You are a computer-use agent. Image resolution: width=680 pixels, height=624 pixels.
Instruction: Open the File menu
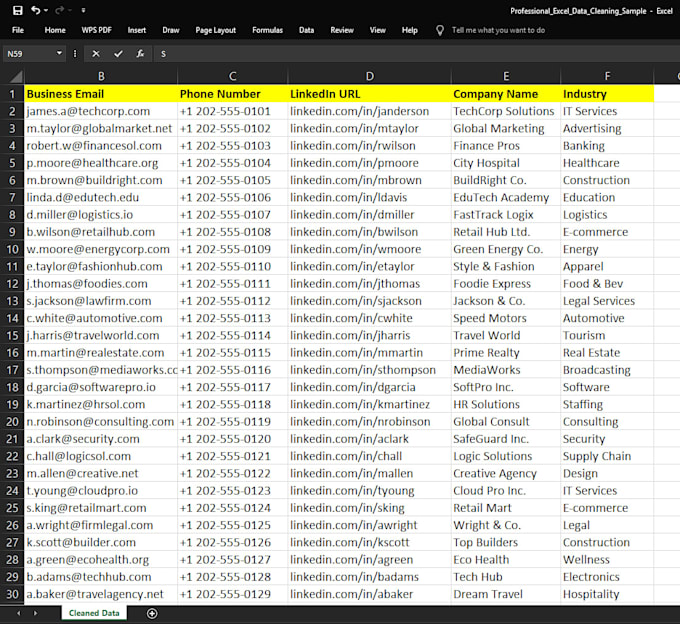click(x=18, y=30)
